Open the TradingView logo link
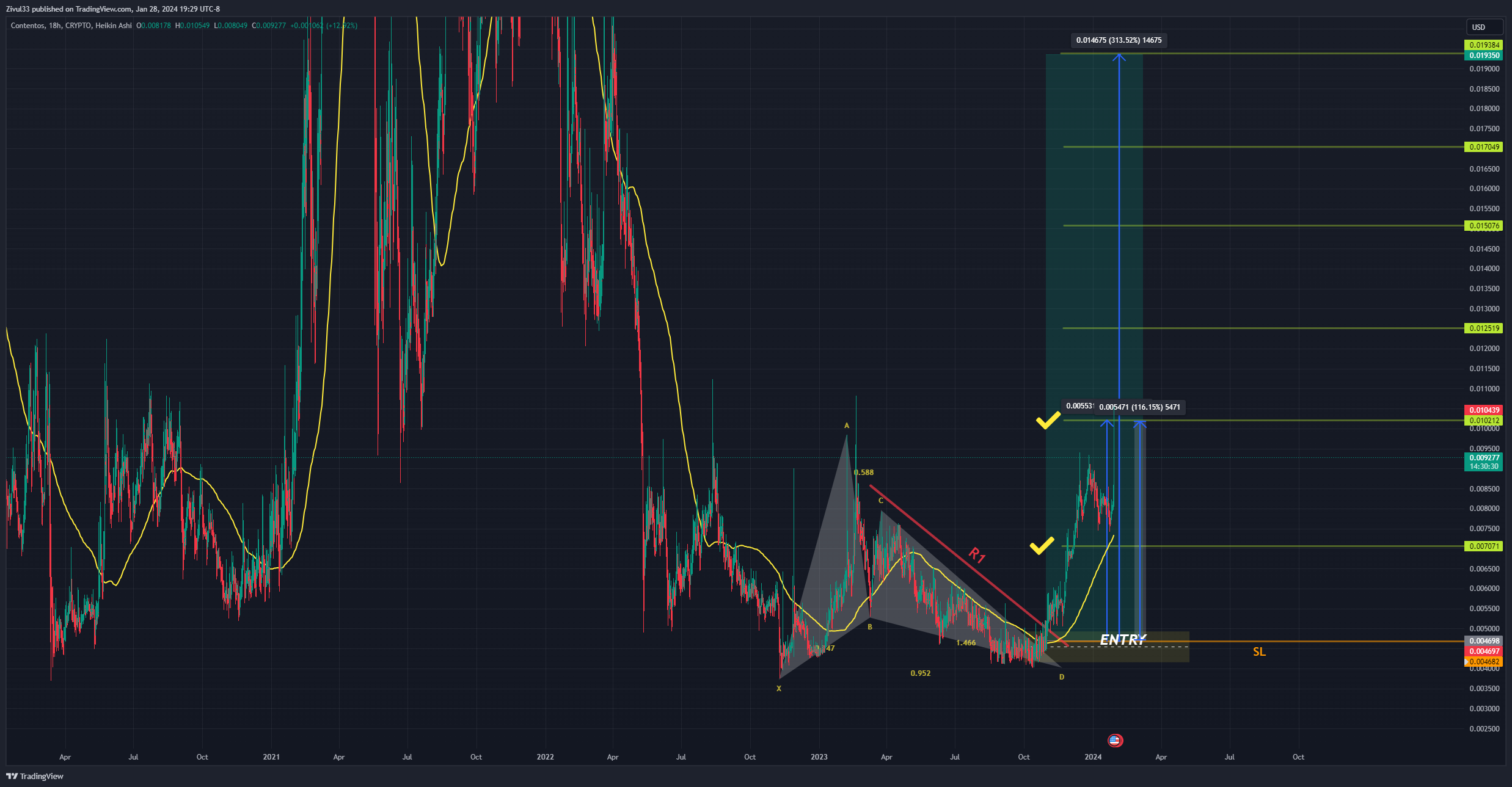The width and height of the screenshot is (1512, 787). click(x=35, y=776)
